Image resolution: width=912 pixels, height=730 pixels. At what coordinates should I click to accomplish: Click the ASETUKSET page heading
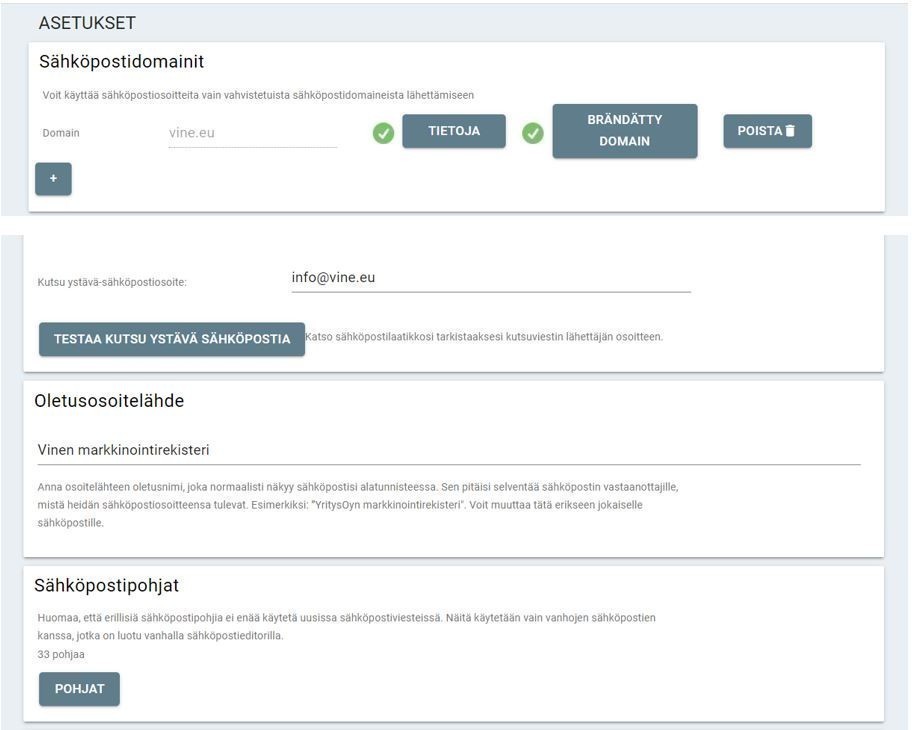(x=87, y=23)
